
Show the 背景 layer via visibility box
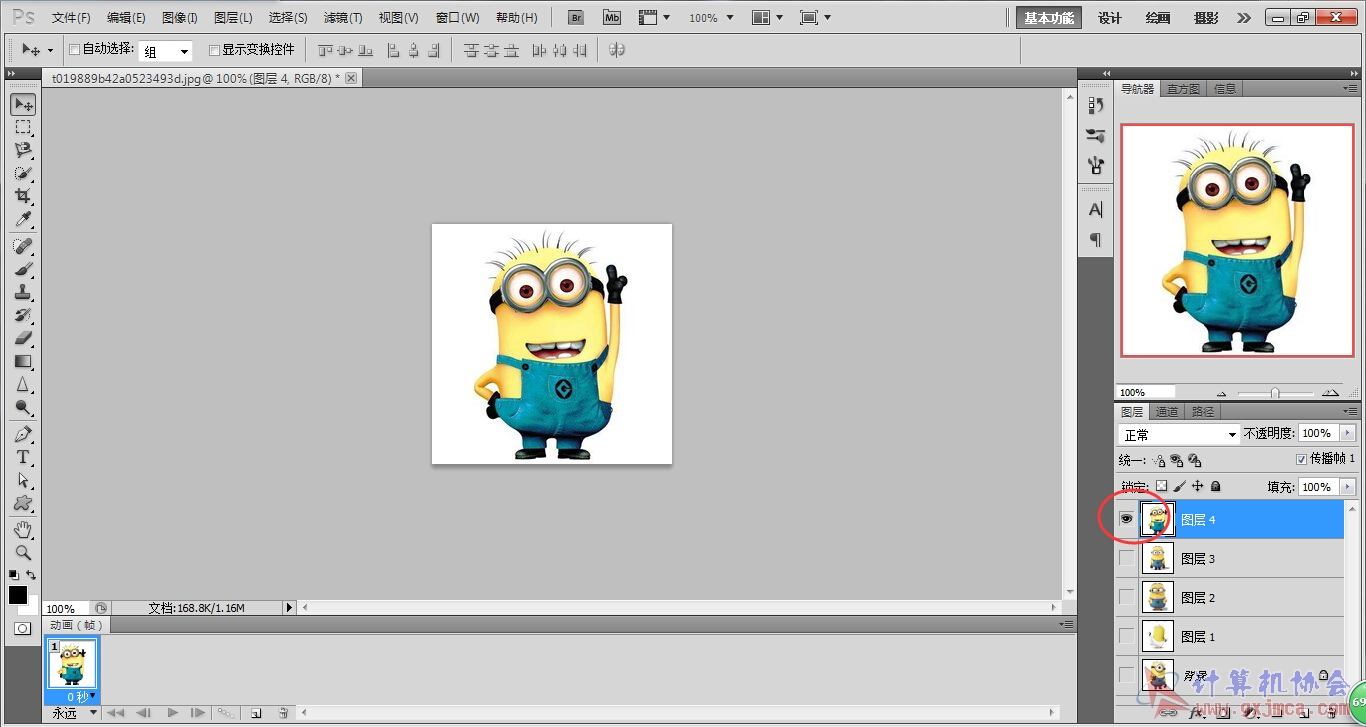[x=1127, y=675]
